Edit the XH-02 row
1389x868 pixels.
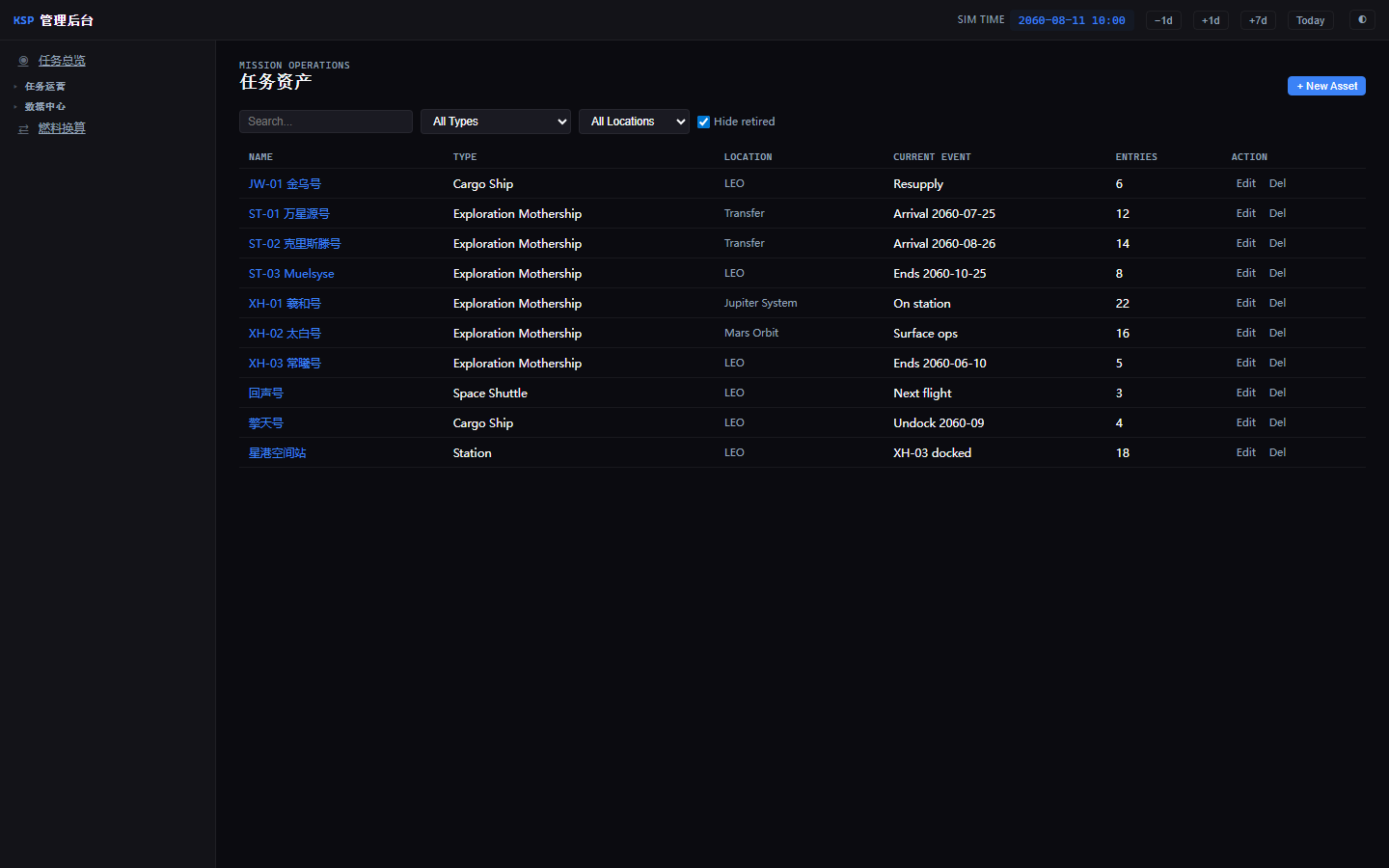1246,333
